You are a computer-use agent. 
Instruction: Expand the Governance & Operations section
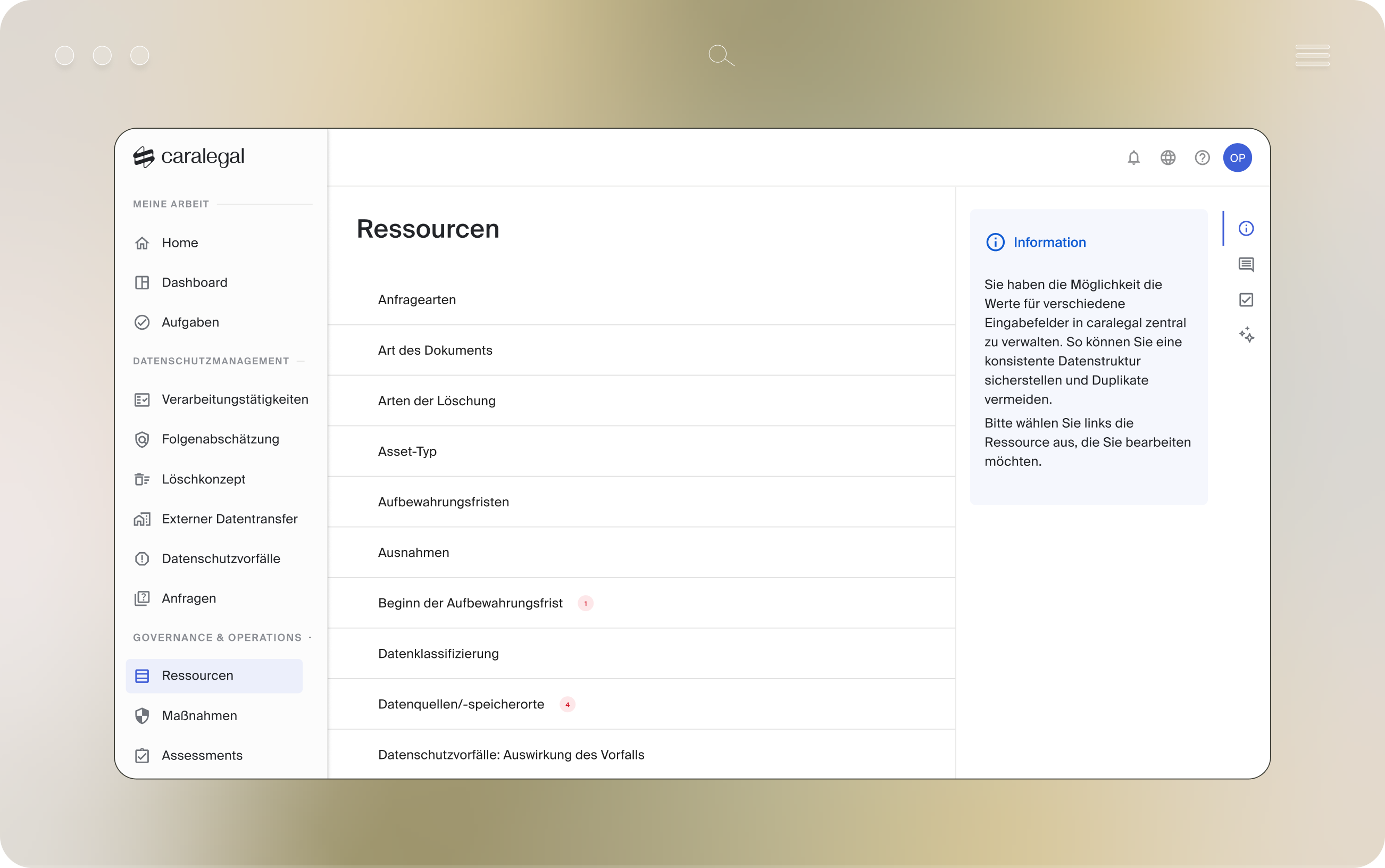[310, 637]
